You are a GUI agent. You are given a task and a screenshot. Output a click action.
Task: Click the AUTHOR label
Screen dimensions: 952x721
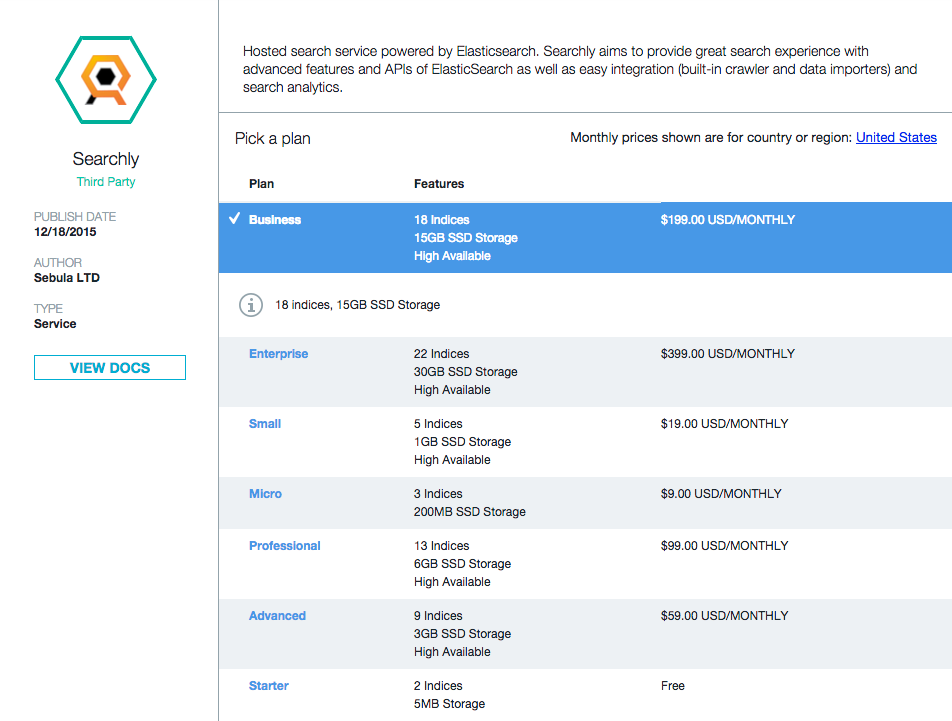[58, 263]
